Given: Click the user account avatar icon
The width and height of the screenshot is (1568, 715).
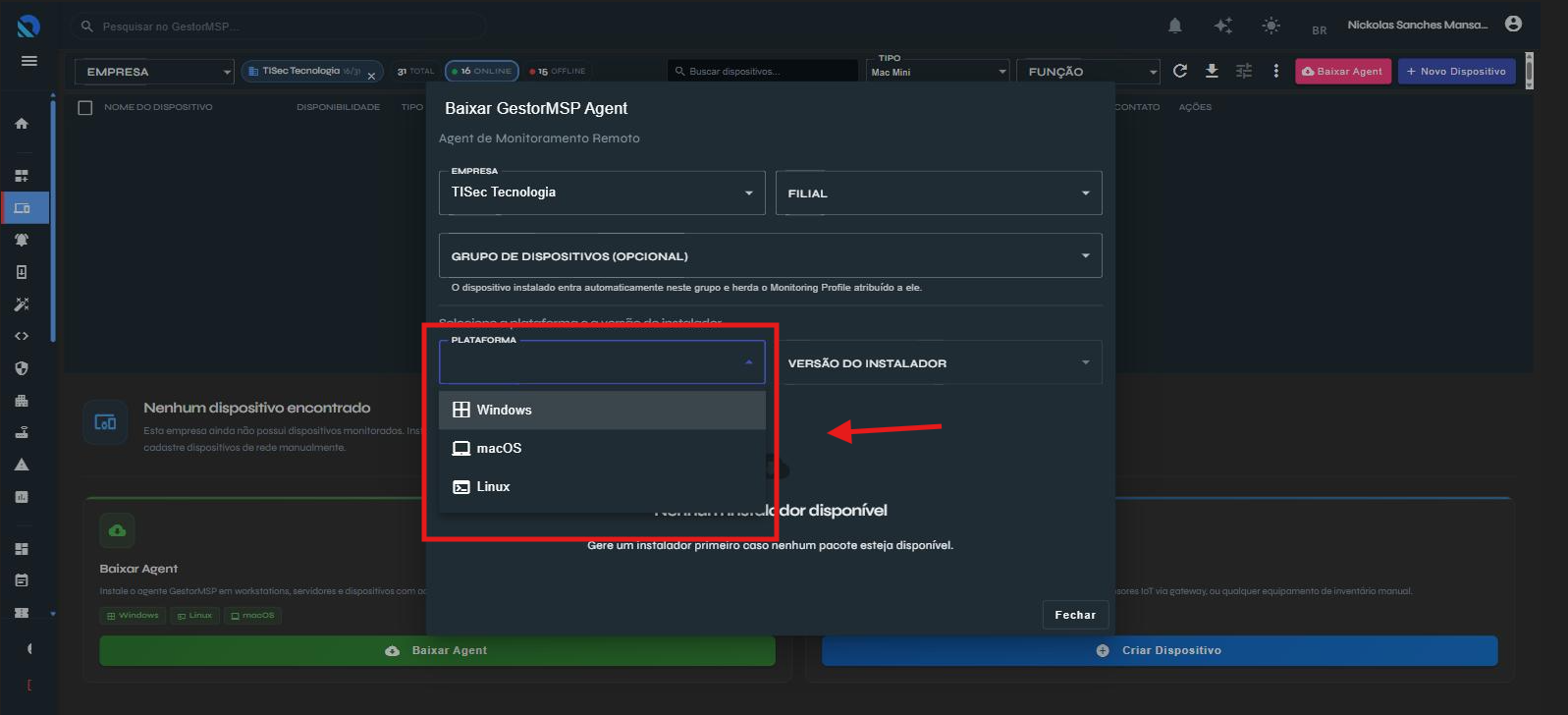Looking at the screenshot, I should point(1513,24).
